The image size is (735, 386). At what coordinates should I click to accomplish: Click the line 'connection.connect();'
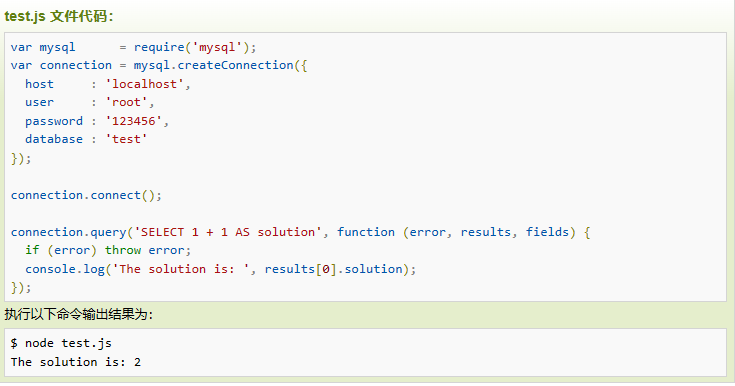[86, 195]
